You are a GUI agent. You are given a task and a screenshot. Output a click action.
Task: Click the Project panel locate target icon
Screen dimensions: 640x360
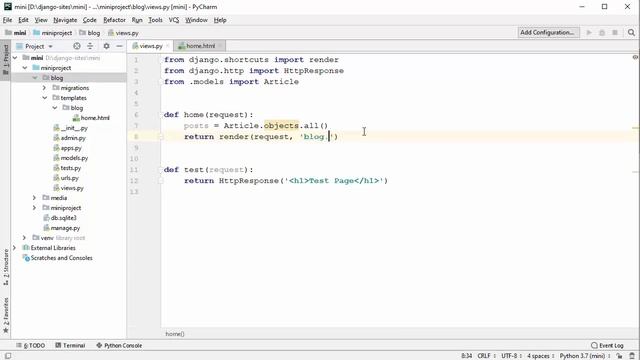pyautogui.click(x=77, y=46)
